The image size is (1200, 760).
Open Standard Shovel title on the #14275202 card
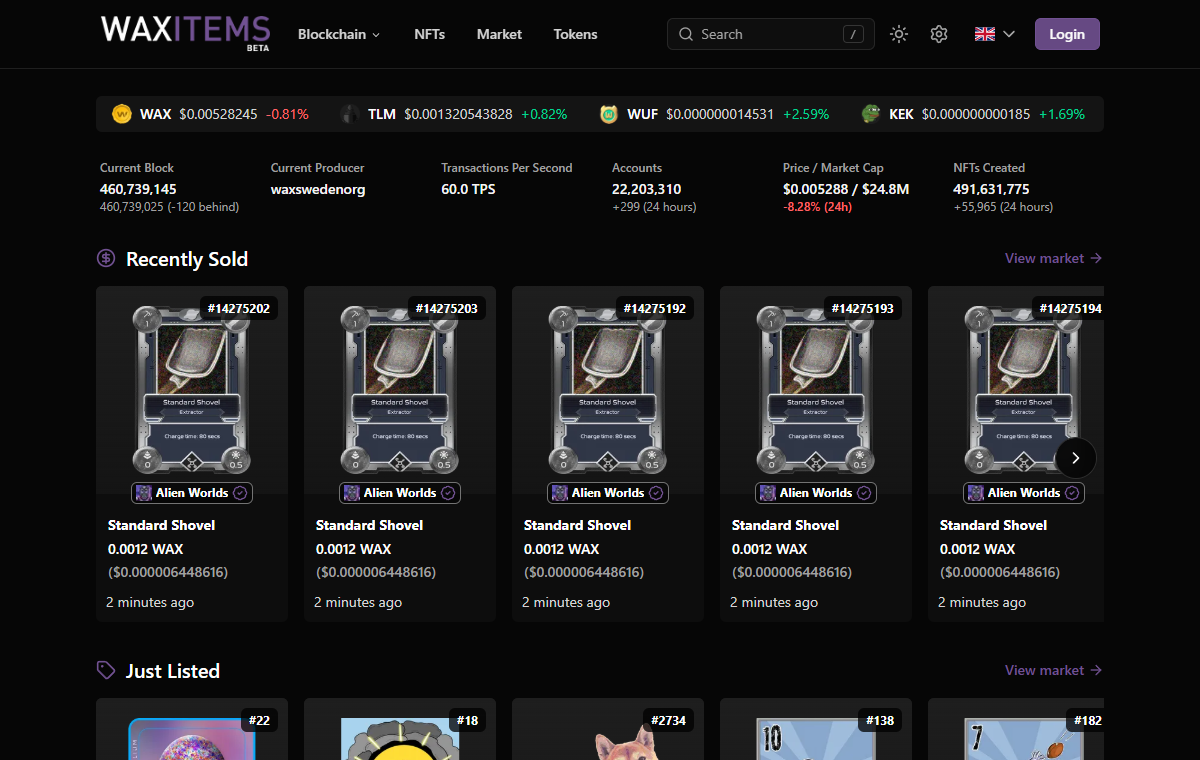pyautogui.click(x=161, y=525)
